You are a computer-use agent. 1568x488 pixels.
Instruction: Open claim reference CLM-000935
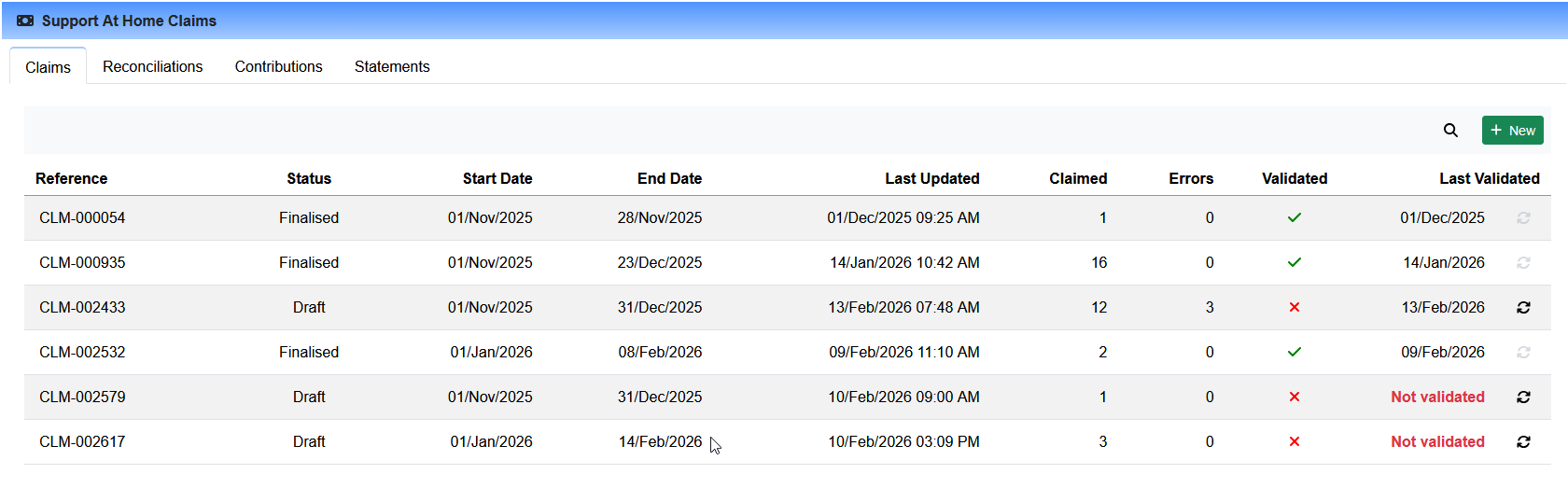point(82,263)
